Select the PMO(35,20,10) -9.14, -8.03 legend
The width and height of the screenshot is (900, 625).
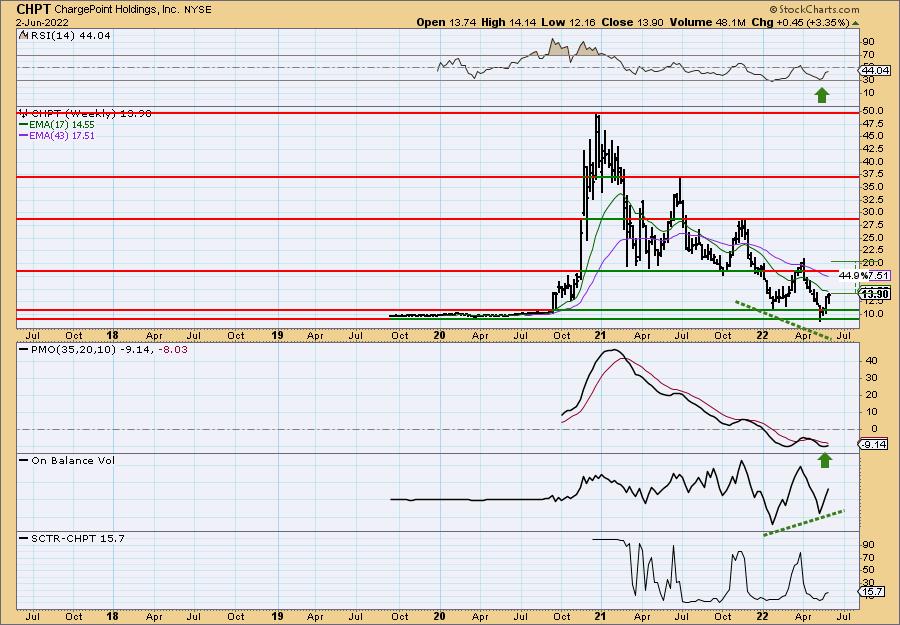point(104,349)
